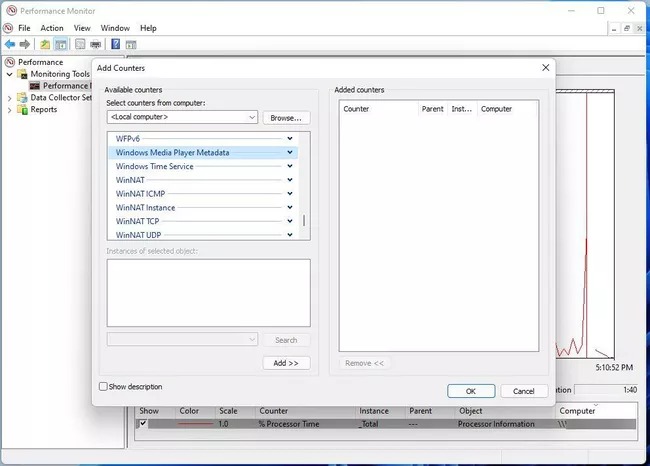650x466 pixels.
Task: Select the Performance Monitor graph icon in tree
Action: coord(35,86)
